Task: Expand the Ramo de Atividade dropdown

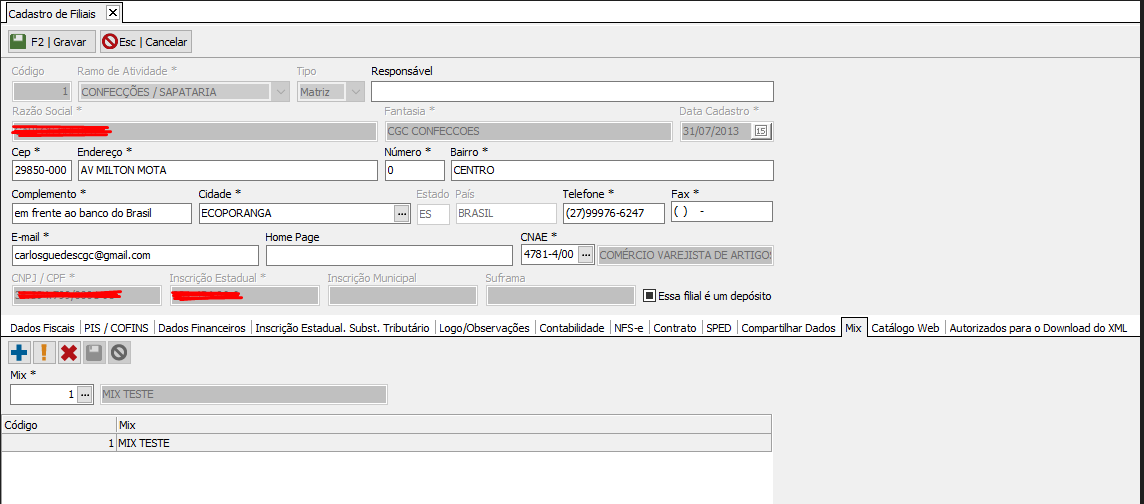Action: tap(280, 91)
